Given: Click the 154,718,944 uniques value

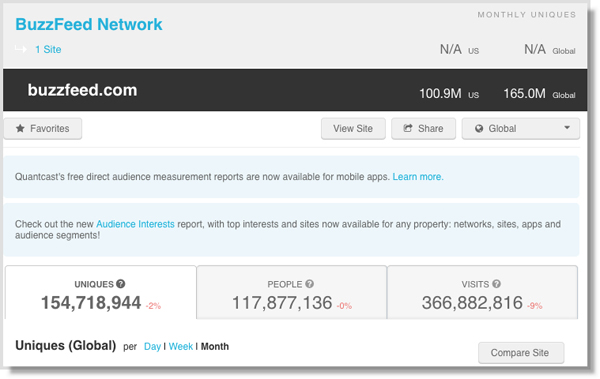Looking at the screenshot, I should click(x=91, y=303).
